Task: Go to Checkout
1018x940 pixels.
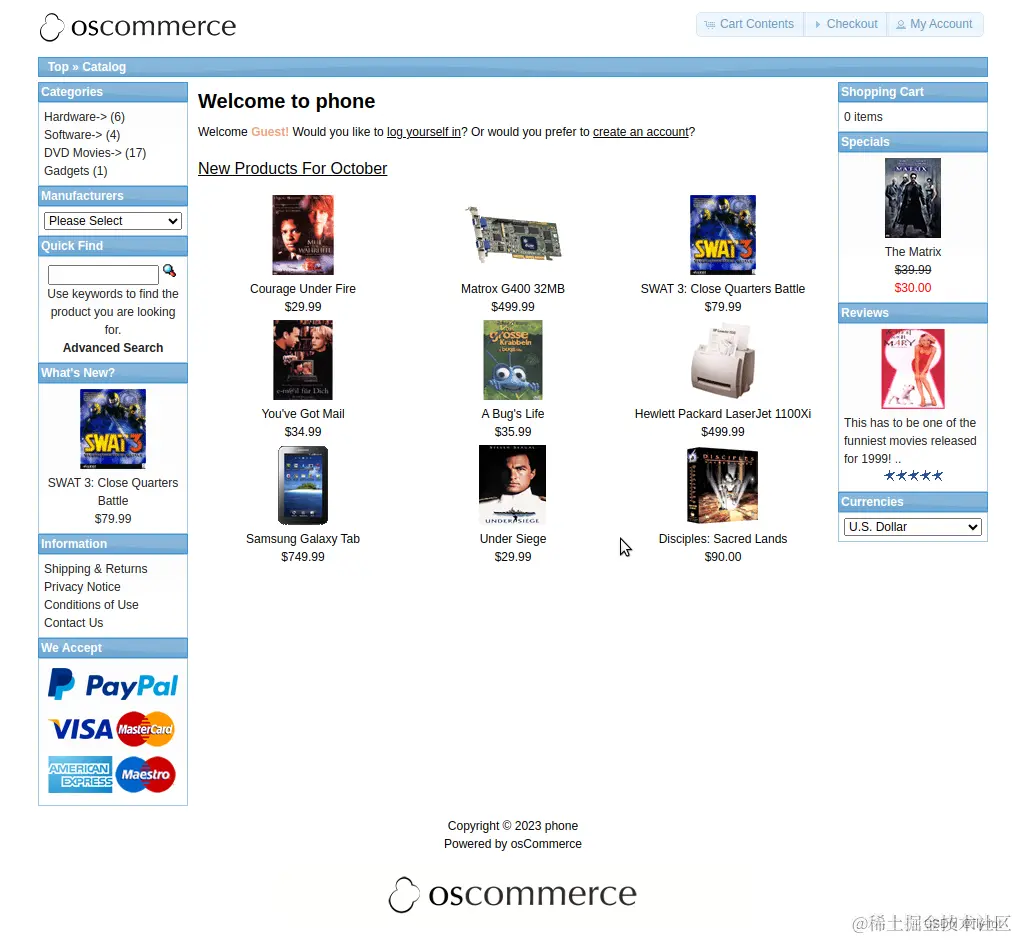Action: 846,24
